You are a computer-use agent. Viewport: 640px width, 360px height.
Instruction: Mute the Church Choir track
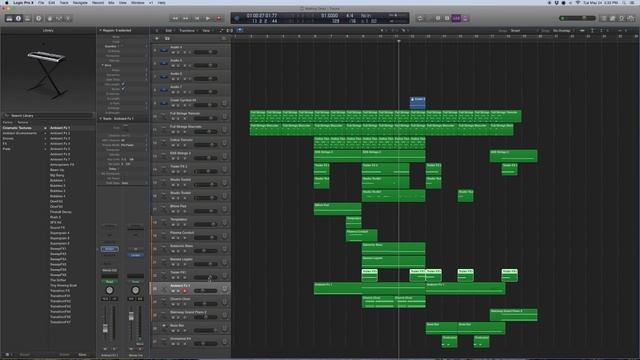[x=173, y=304]
